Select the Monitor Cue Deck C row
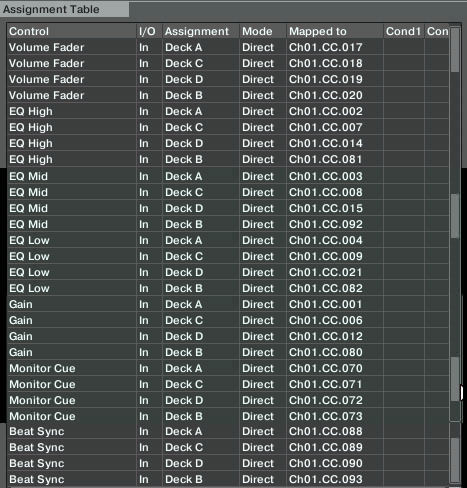Screen dimensions: 467x488 (x=228, y=384)
